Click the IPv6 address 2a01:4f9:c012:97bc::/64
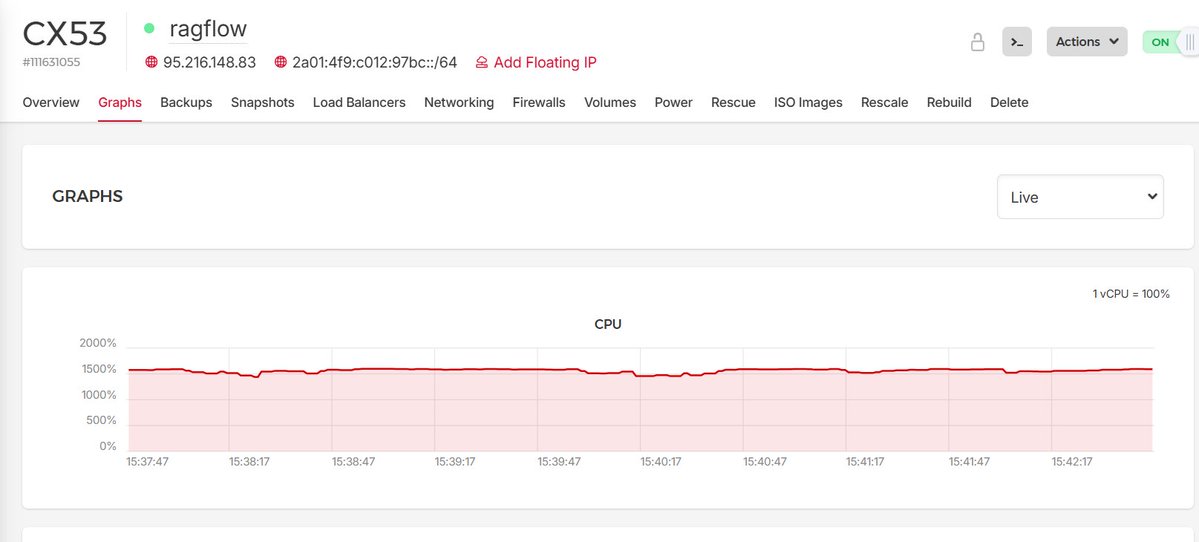This screenshot has height=542, width=1199. pyautogui.click(x=375, y=62)
